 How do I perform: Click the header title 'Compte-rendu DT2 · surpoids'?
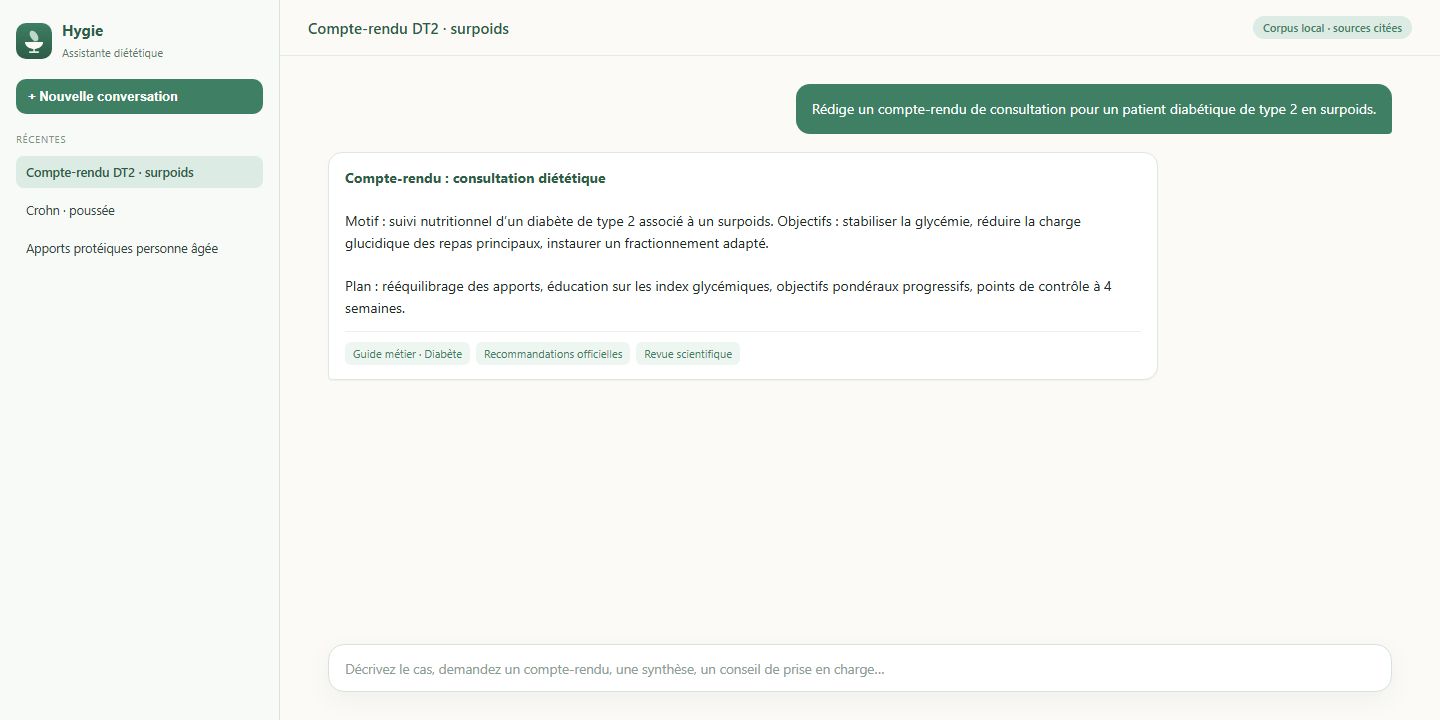pos(408,28)
